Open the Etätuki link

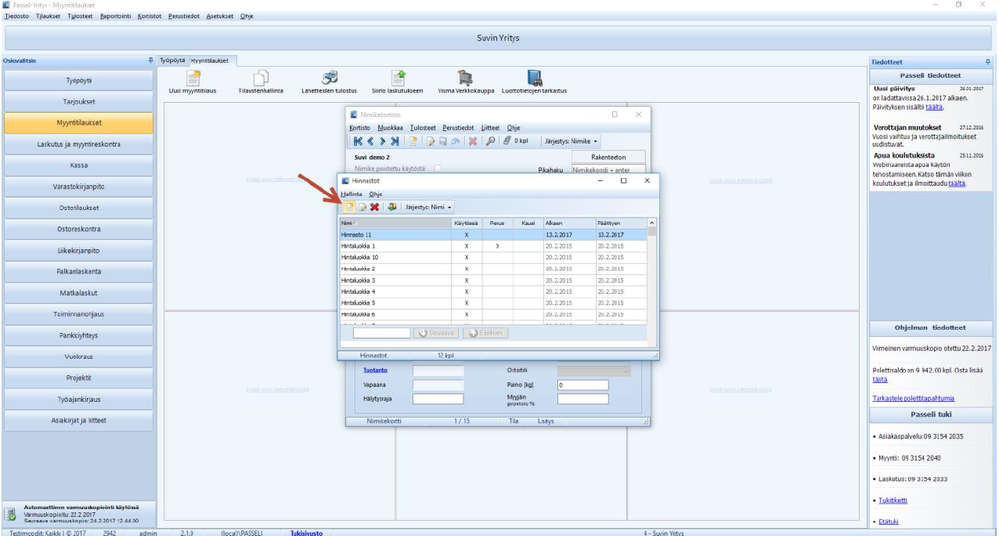point(888,521)
